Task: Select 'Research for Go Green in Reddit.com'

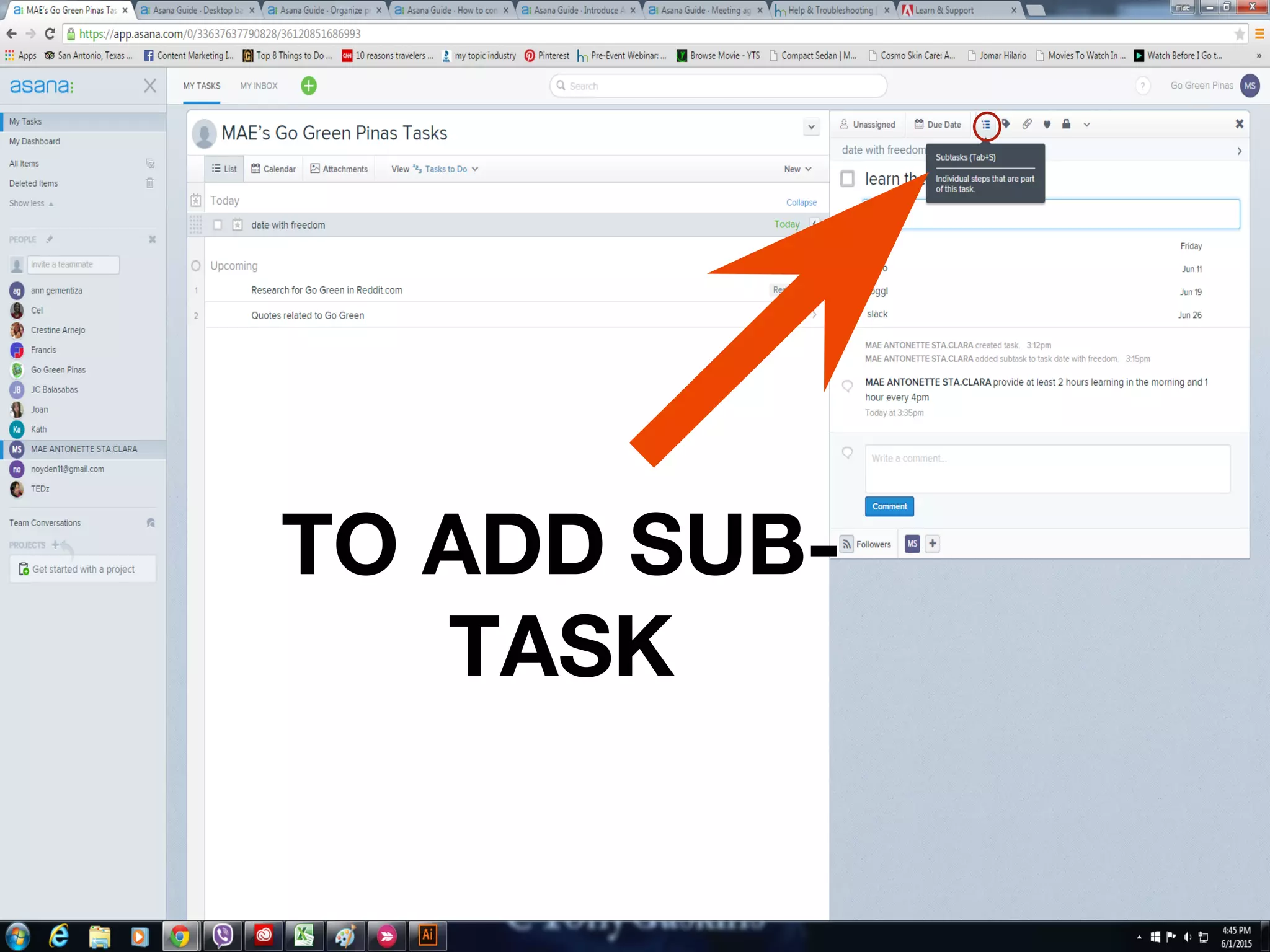Action: point(326,289)
